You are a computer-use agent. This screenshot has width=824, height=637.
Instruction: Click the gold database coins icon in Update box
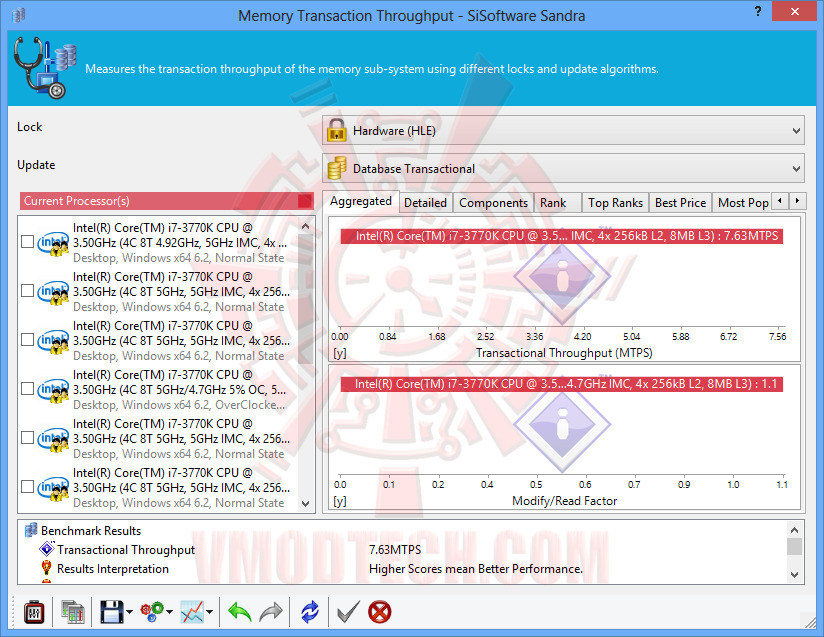[x=336, y=168]
